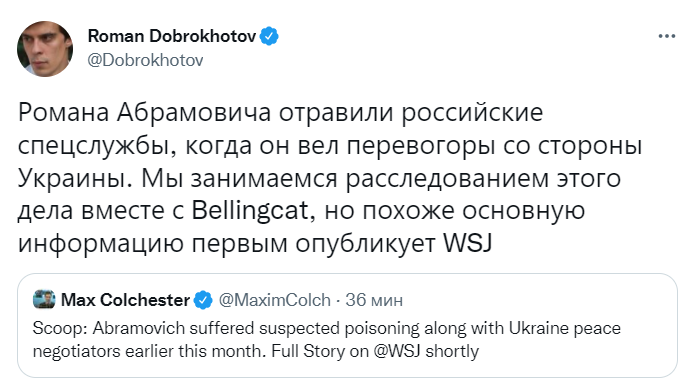This screenshot has height=387, width=693.
Task: Click the Max Colchester name in quote
Action: click(126, 300)
